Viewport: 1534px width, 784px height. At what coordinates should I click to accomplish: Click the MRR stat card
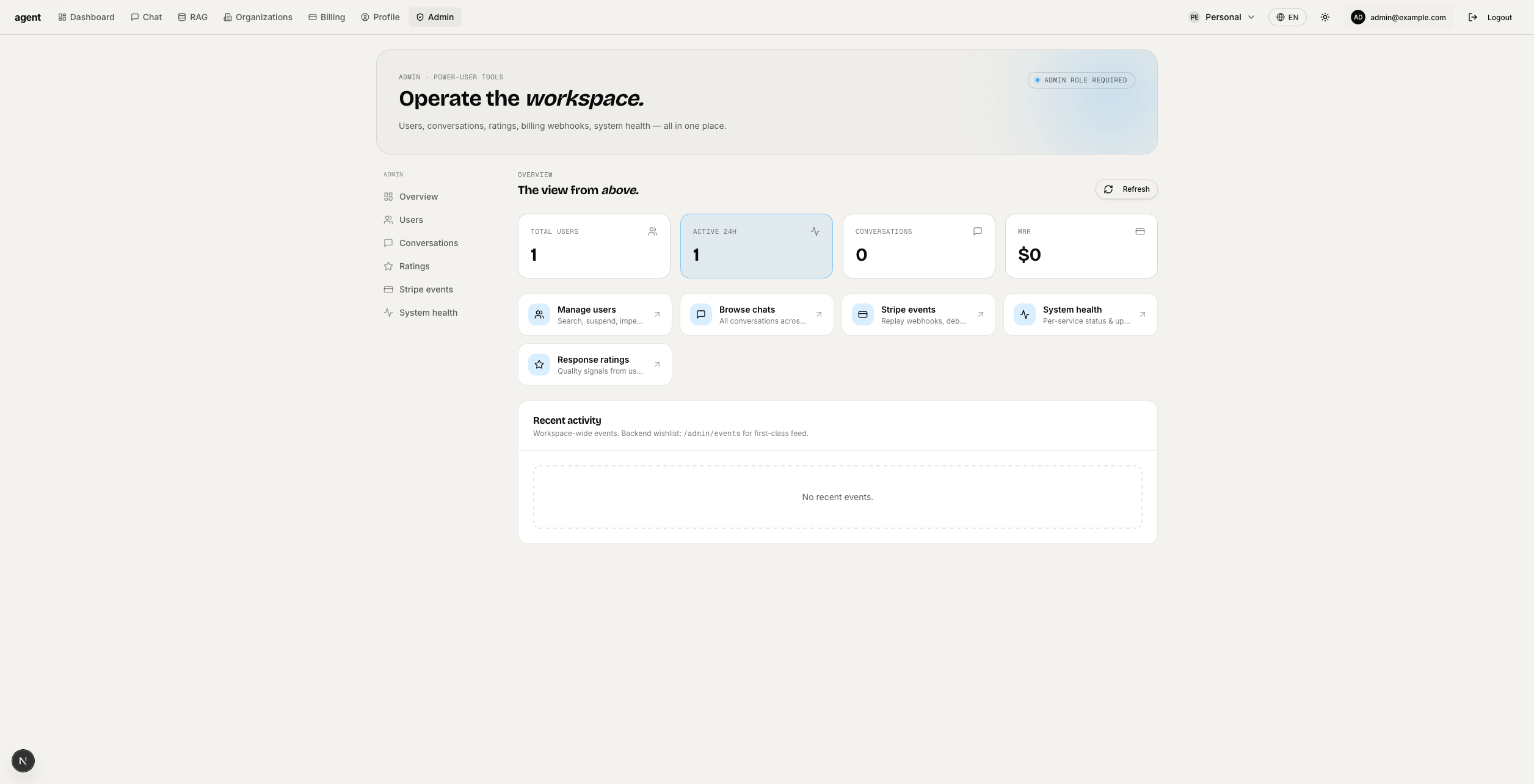(x=1081, y=246)
